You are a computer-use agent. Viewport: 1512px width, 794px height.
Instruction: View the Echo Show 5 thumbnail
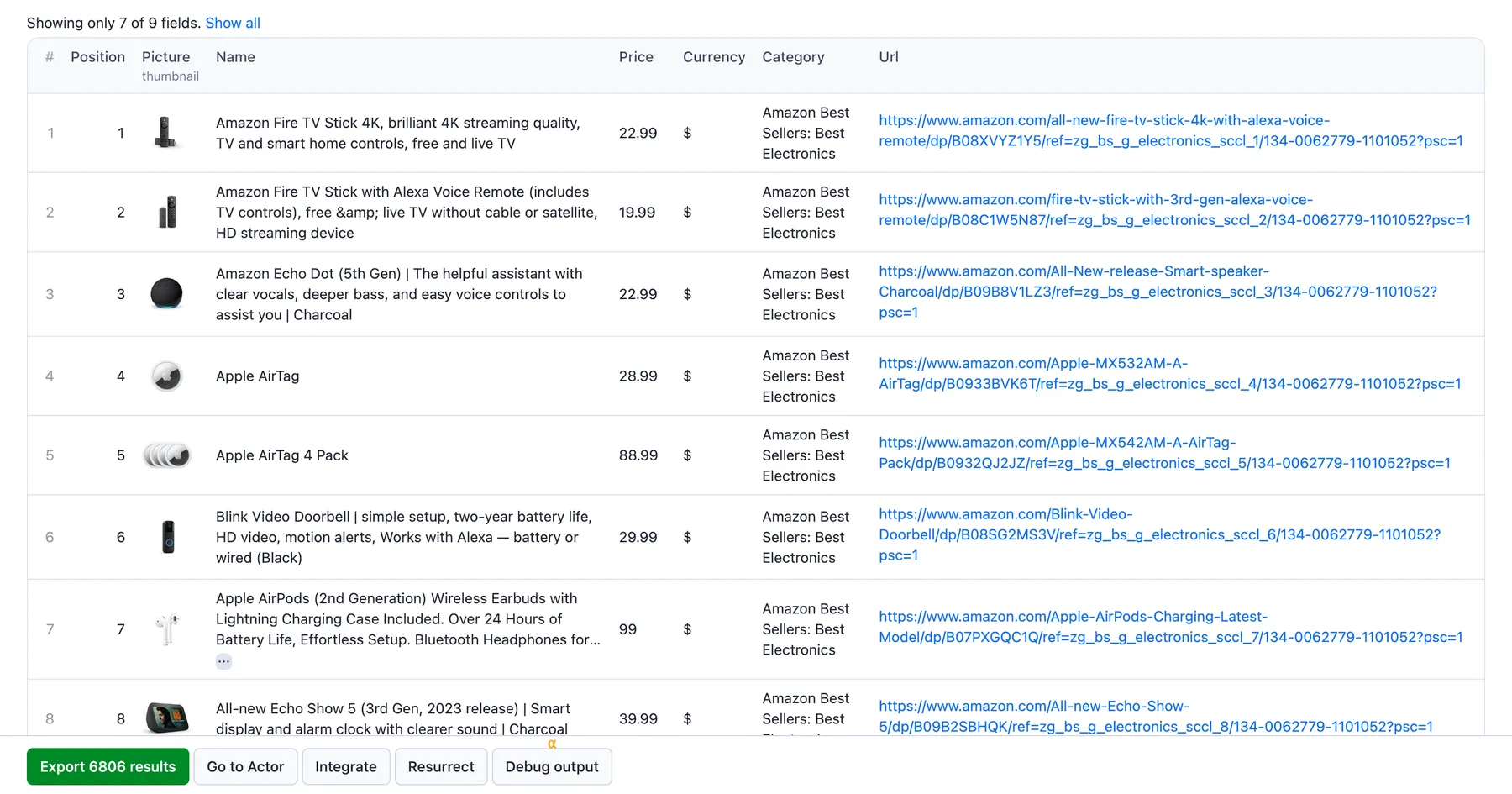click(167, 718)
